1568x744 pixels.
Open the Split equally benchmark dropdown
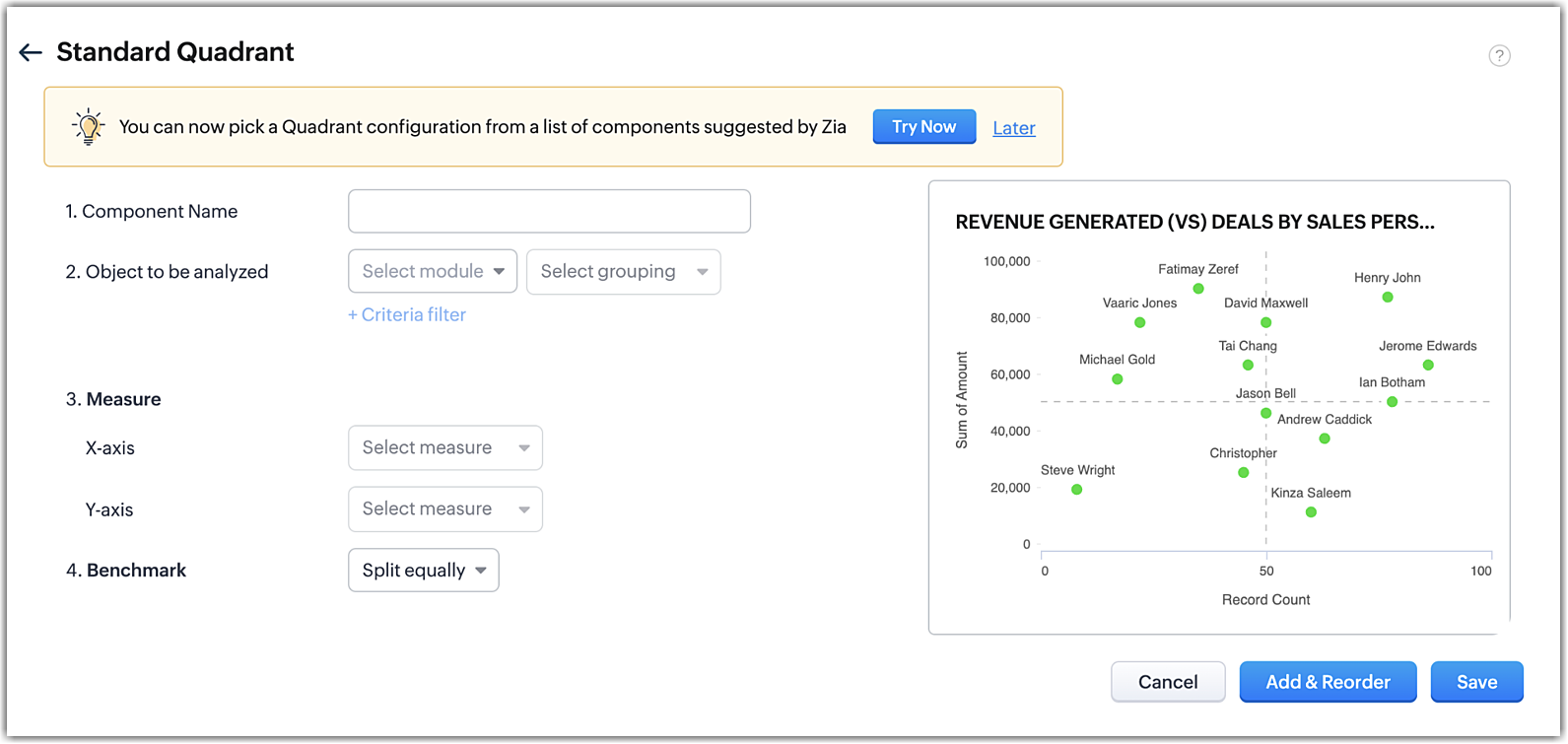424,571
